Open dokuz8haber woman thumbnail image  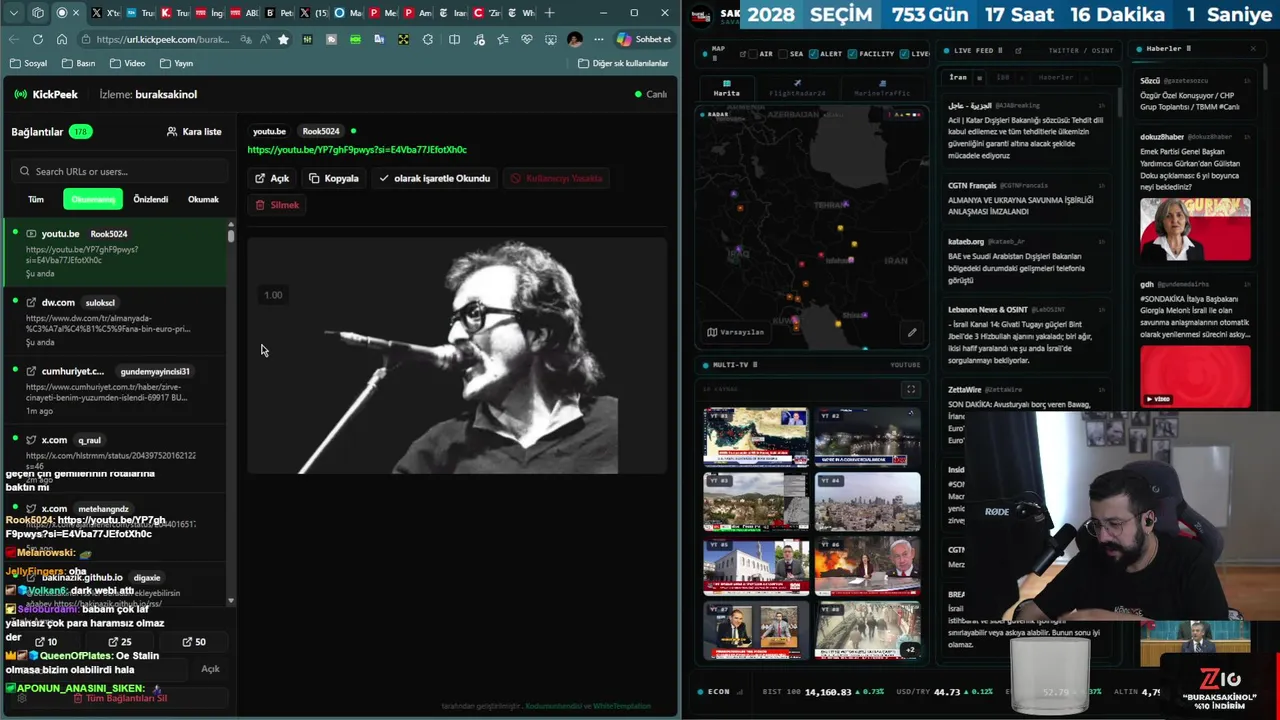tap(1195, 229)
